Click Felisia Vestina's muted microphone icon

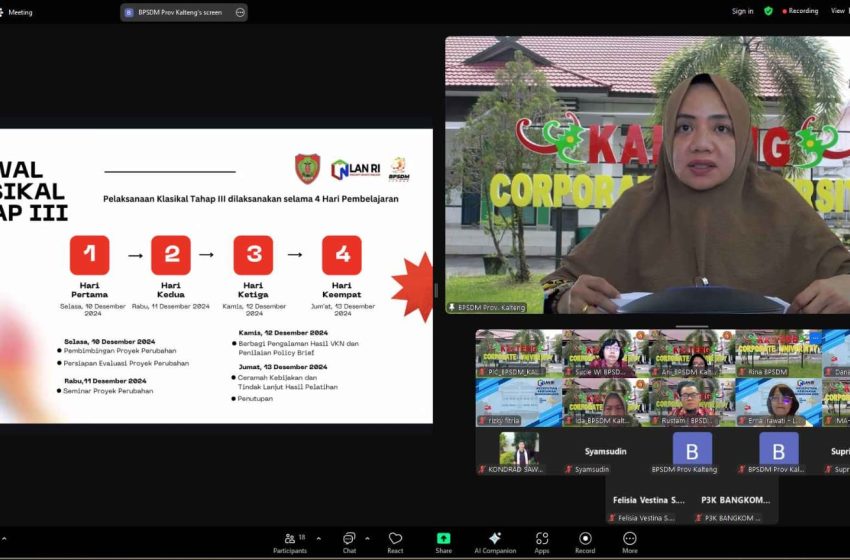coord(612,518)
